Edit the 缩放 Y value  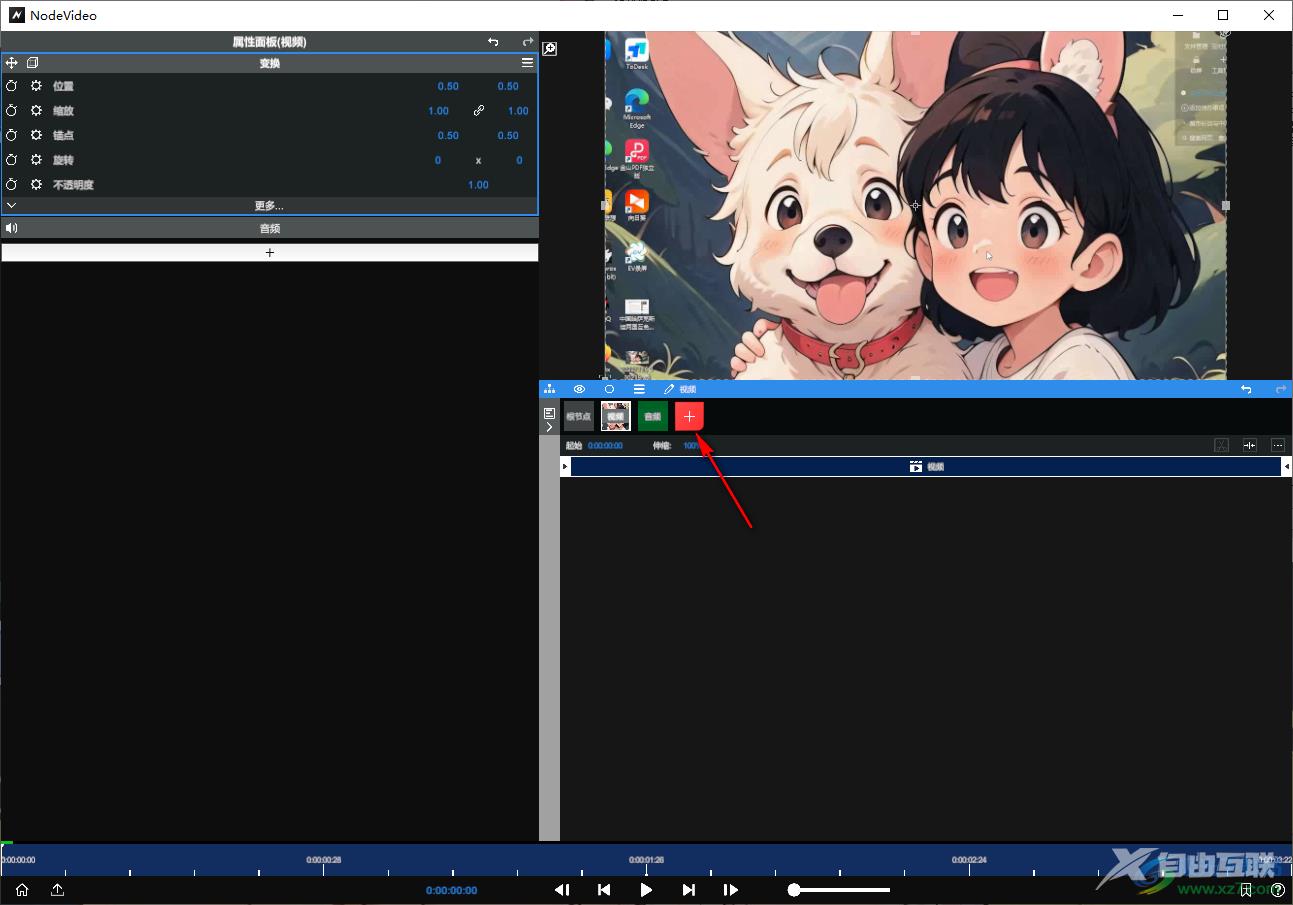[x=518, y=111]
